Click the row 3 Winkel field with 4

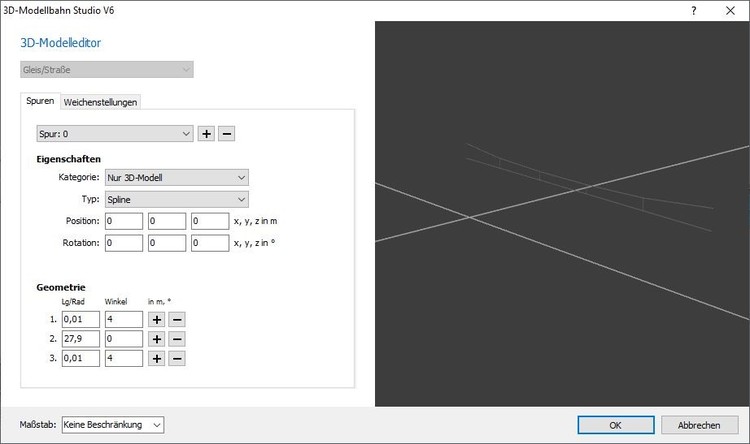pos(124,359)
